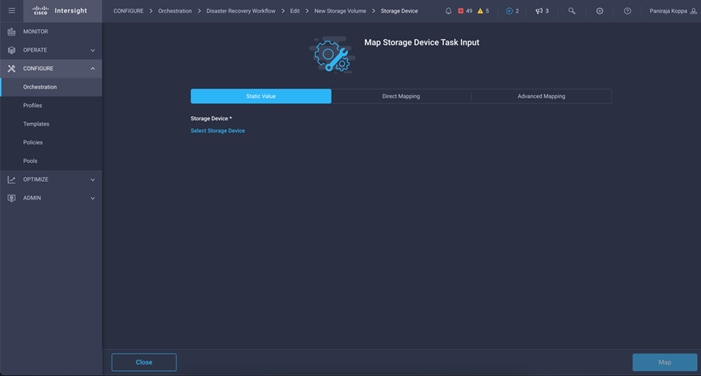Go to Disaster Recovery Workflow breadcrumb
Screen dimensions: 701x376
click(241, 11)
